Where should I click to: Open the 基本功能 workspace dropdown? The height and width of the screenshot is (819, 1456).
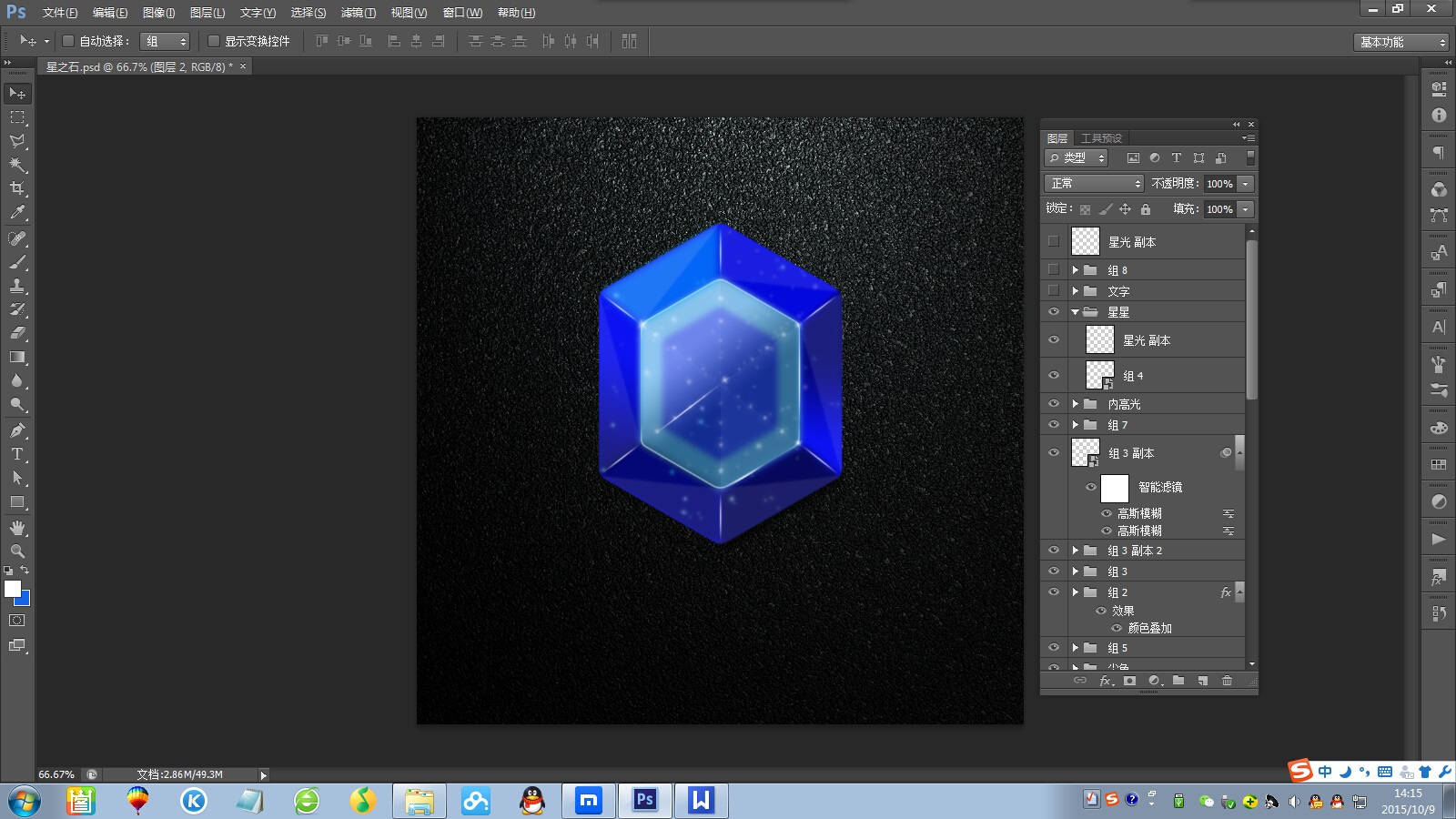1400,42
